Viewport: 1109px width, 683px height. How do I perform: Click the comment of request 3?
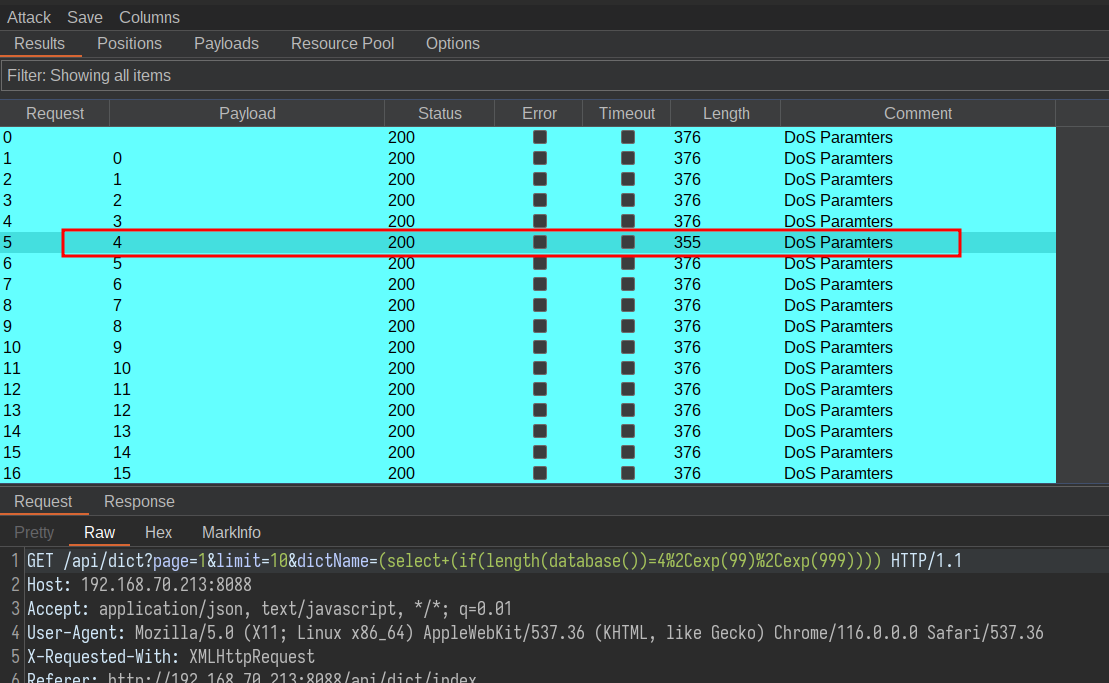point(838,201)
